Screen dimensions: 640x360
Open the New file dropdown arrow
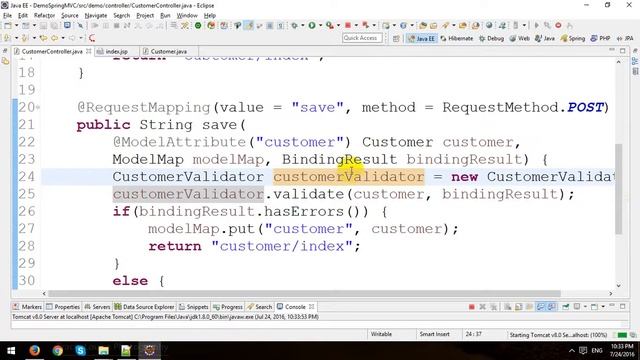point(16,25)
